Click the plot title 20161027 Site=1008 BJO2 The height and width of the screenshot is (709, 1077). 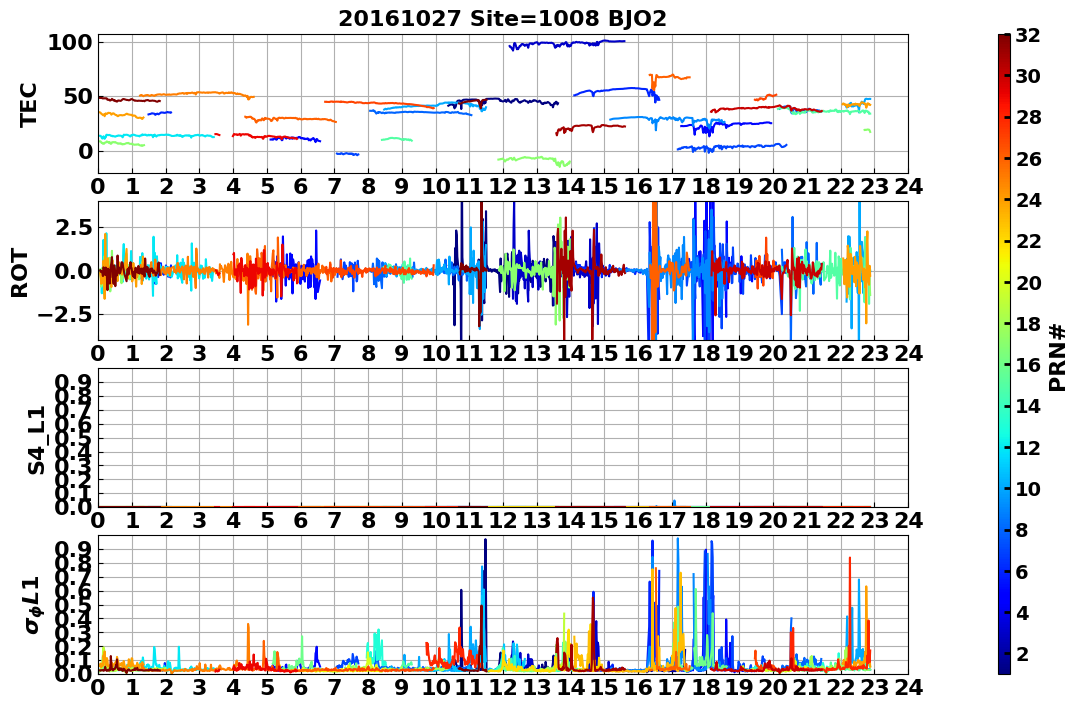point(502,18)
